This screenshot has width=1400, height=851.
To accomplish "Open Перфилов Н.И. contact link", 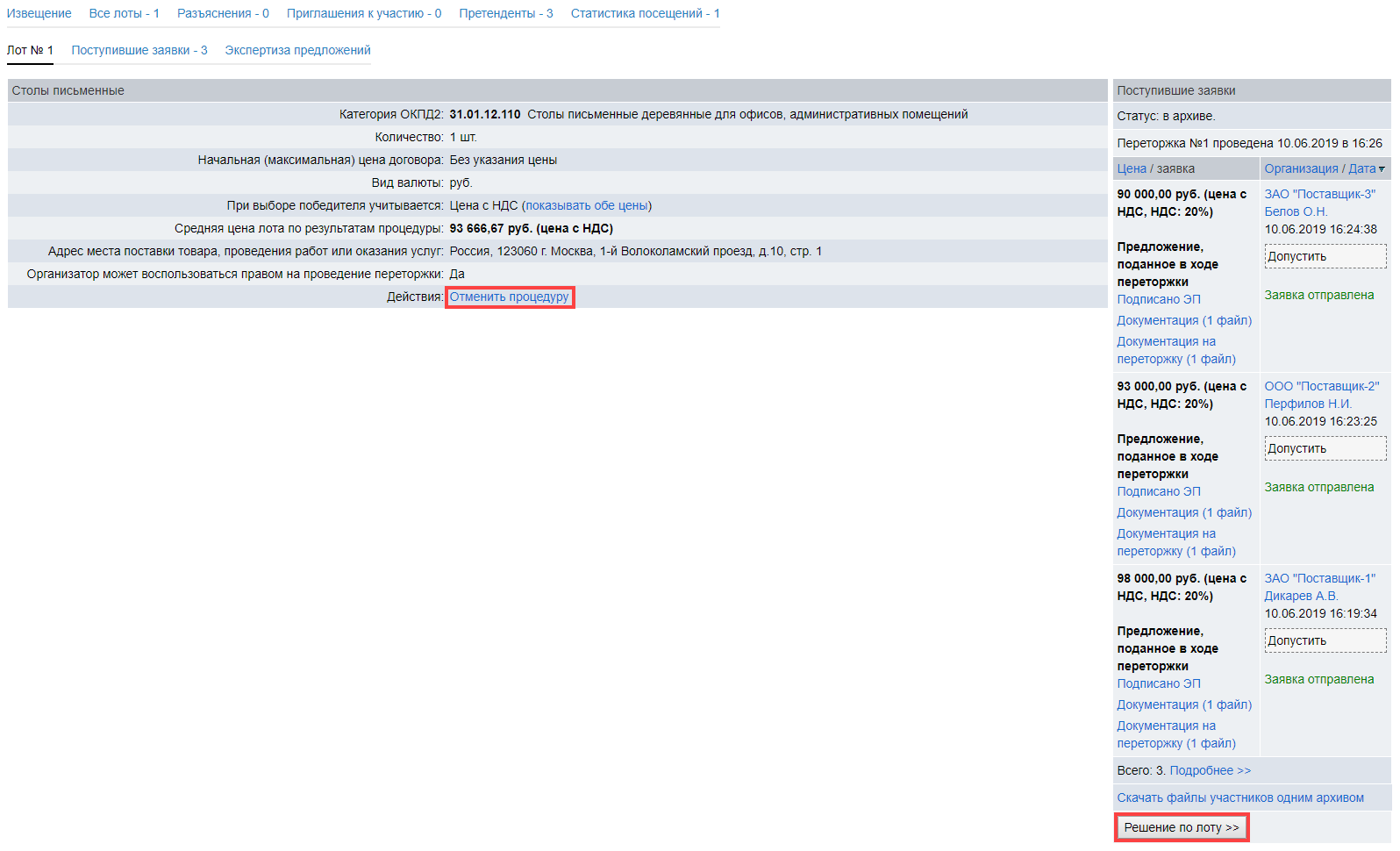I will coord(1307,404).
